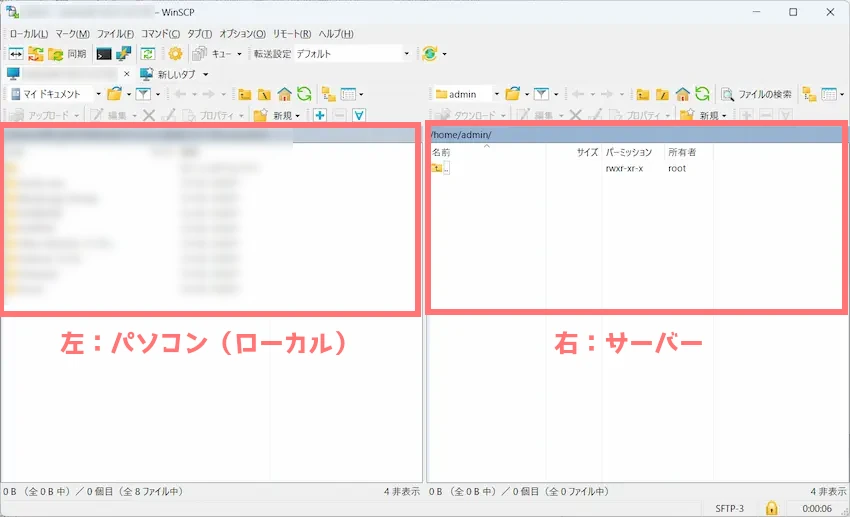Select the parent folder '..' row in remote panel
850x517 pixels.
441,169
